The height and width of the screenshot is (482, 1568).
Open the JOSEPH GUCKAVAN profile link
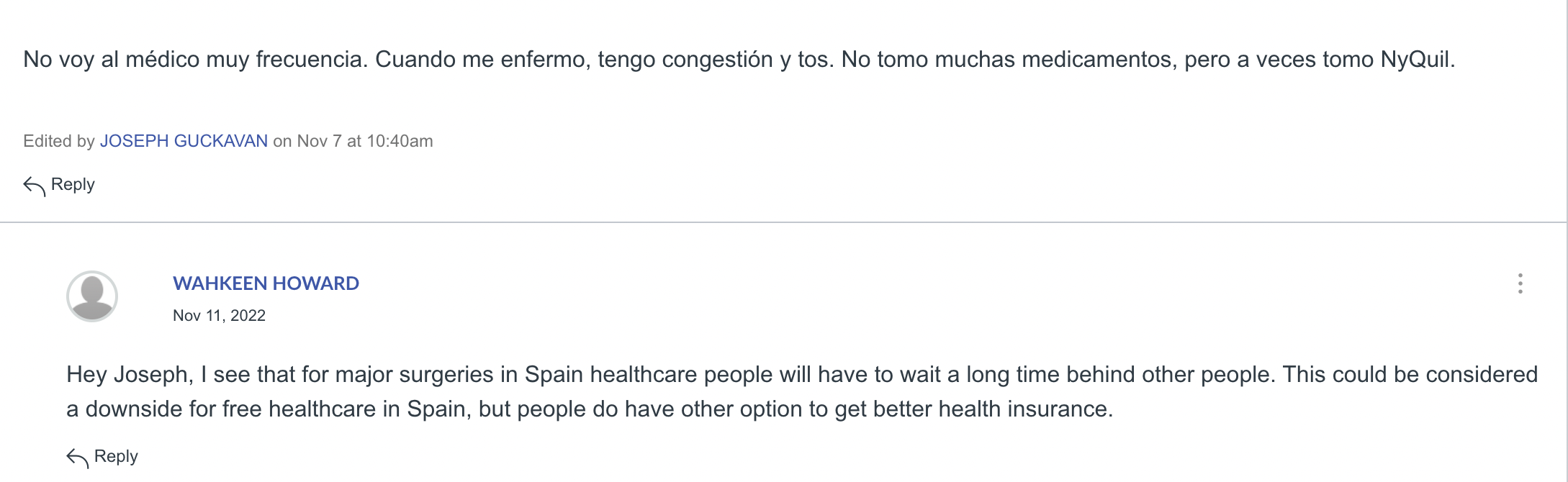click(x=184, y=141)
